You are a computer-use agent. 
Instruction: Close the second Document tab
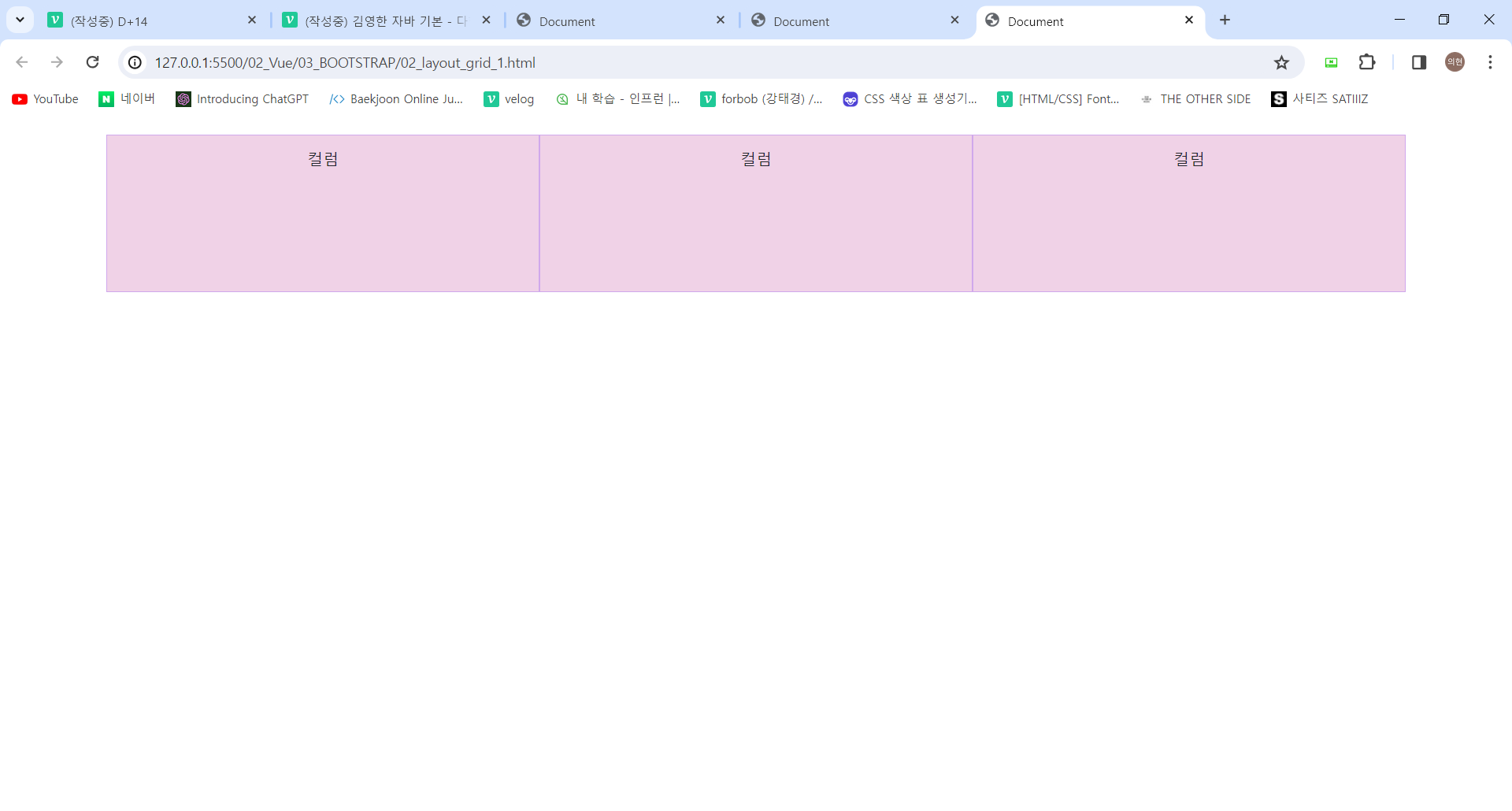pyautogui.click(x=955, y=20)
